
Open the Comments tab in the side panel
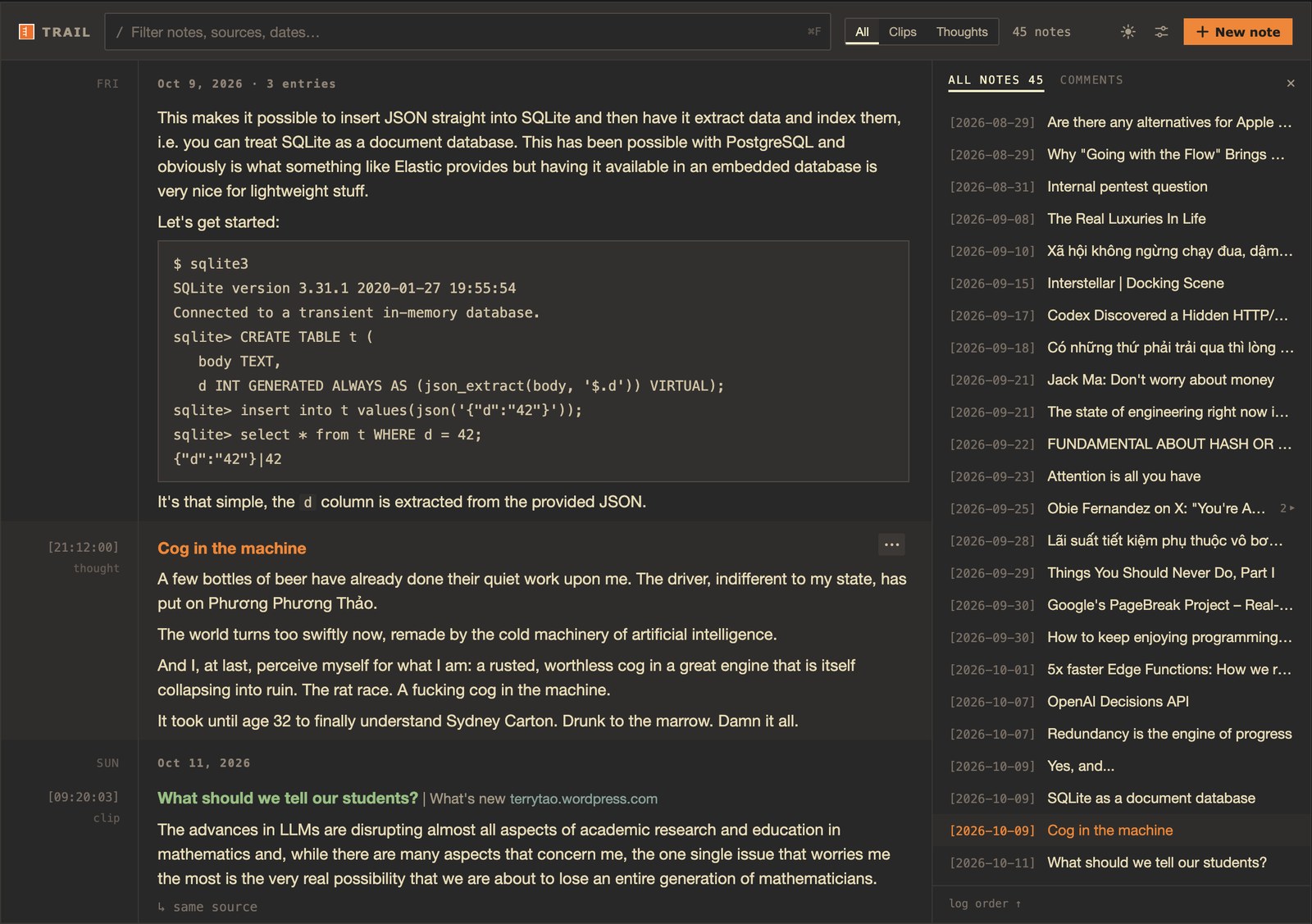(1091, 80)
